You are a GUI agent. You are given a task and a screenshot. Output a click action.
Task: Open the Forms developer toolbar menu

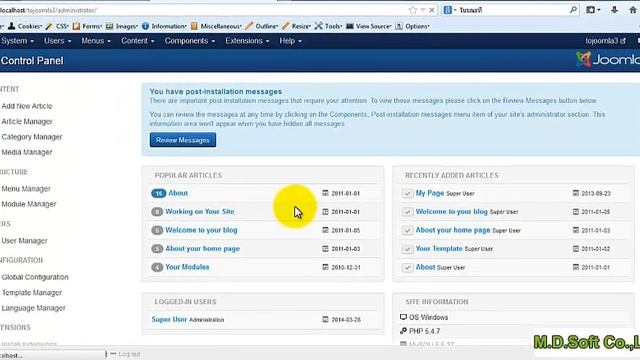pyautogui.click(x=87, y=26)
